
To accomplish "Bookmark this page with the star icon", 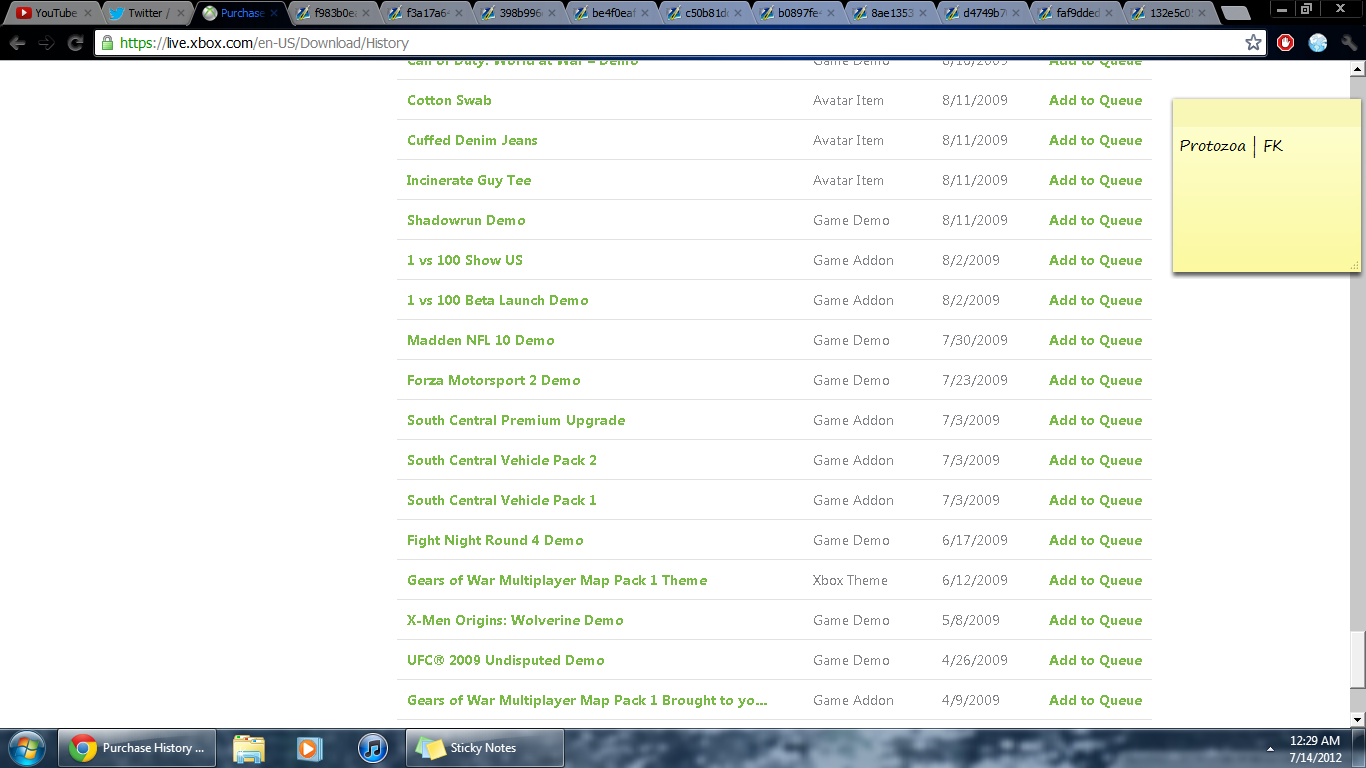I will click(x=1253, y=43).
